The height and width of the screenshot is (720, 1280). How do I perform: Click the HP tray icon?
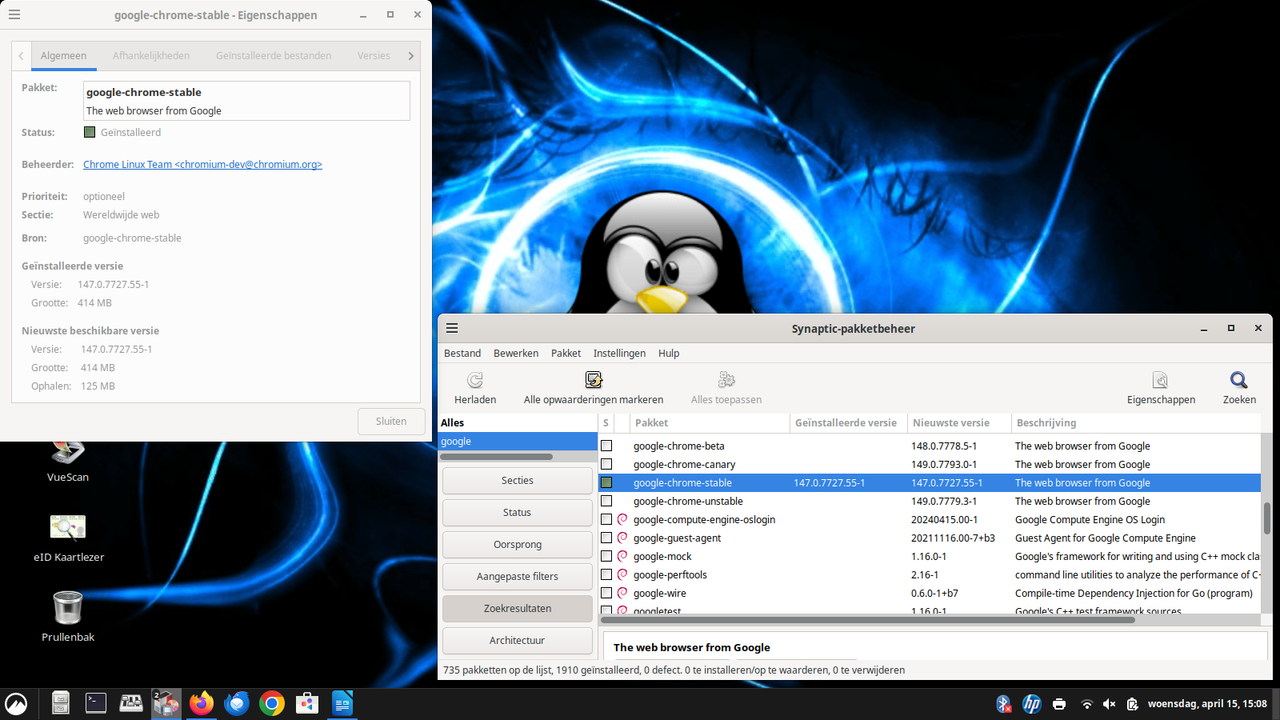tap(1032, 704)
